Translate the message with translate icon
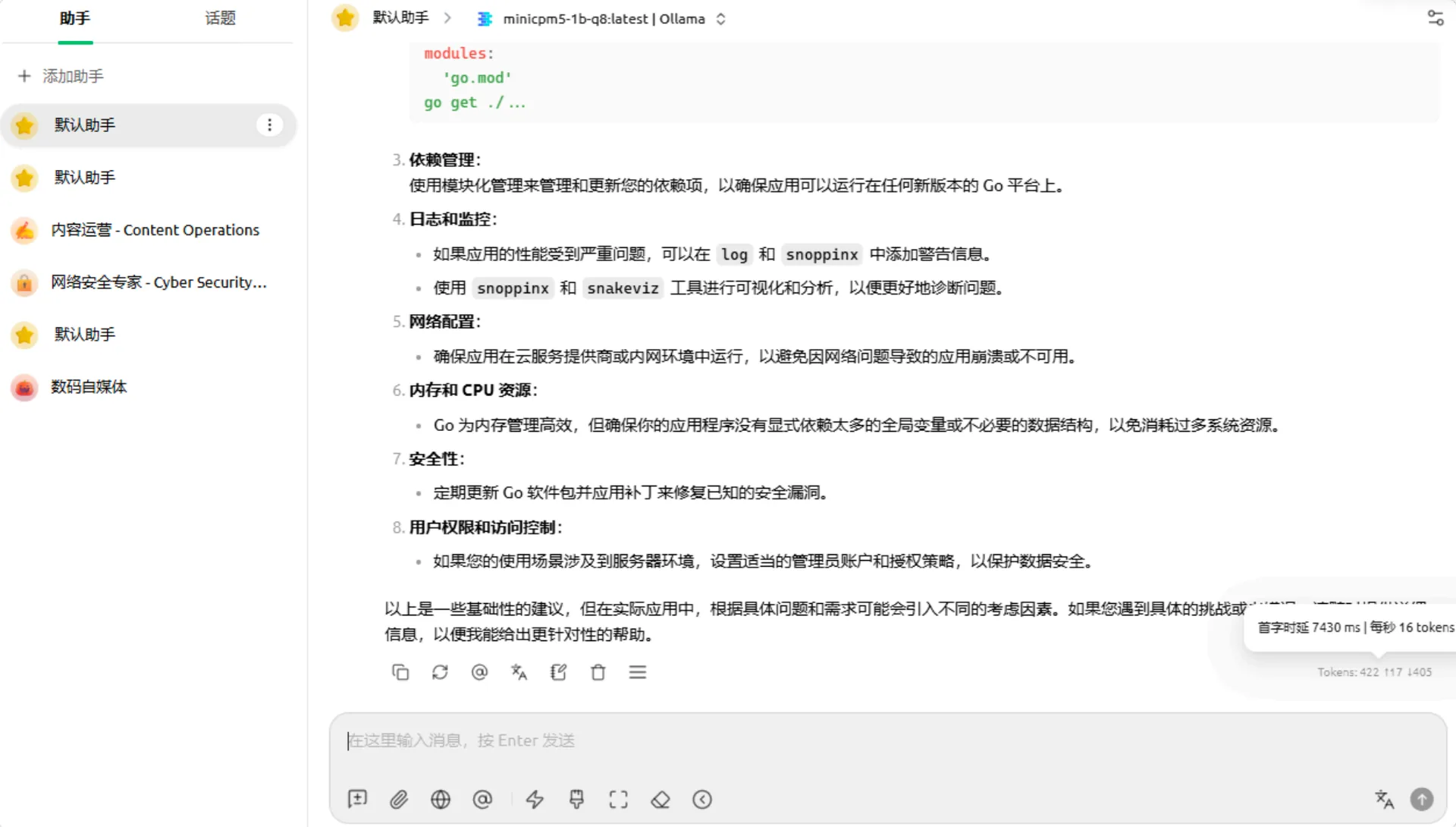This screenshot has width=1456, height=827. tap(519, 672)
